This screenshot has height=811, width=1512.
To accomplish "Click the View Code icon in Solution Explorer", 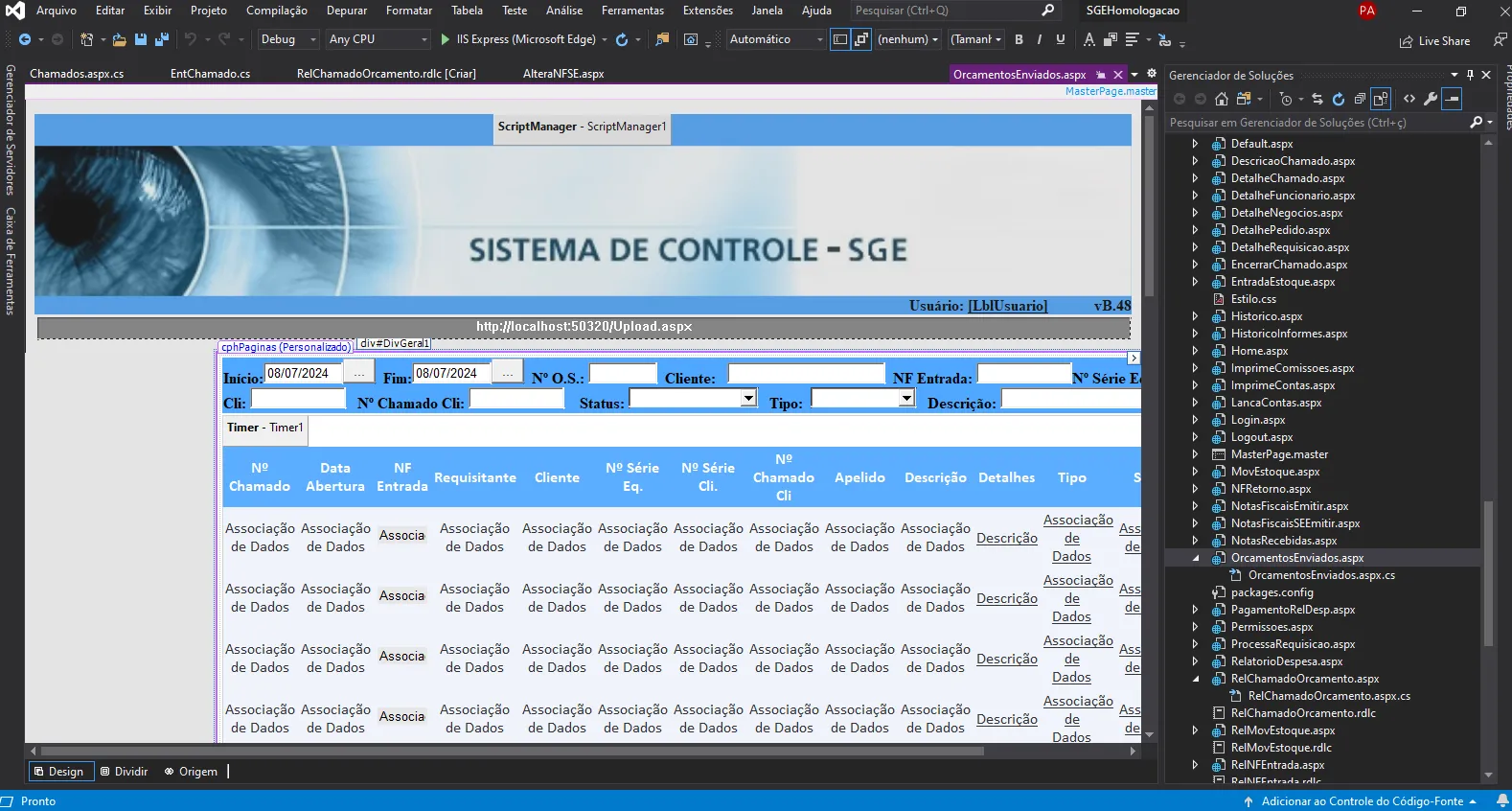I will 1409,99.
